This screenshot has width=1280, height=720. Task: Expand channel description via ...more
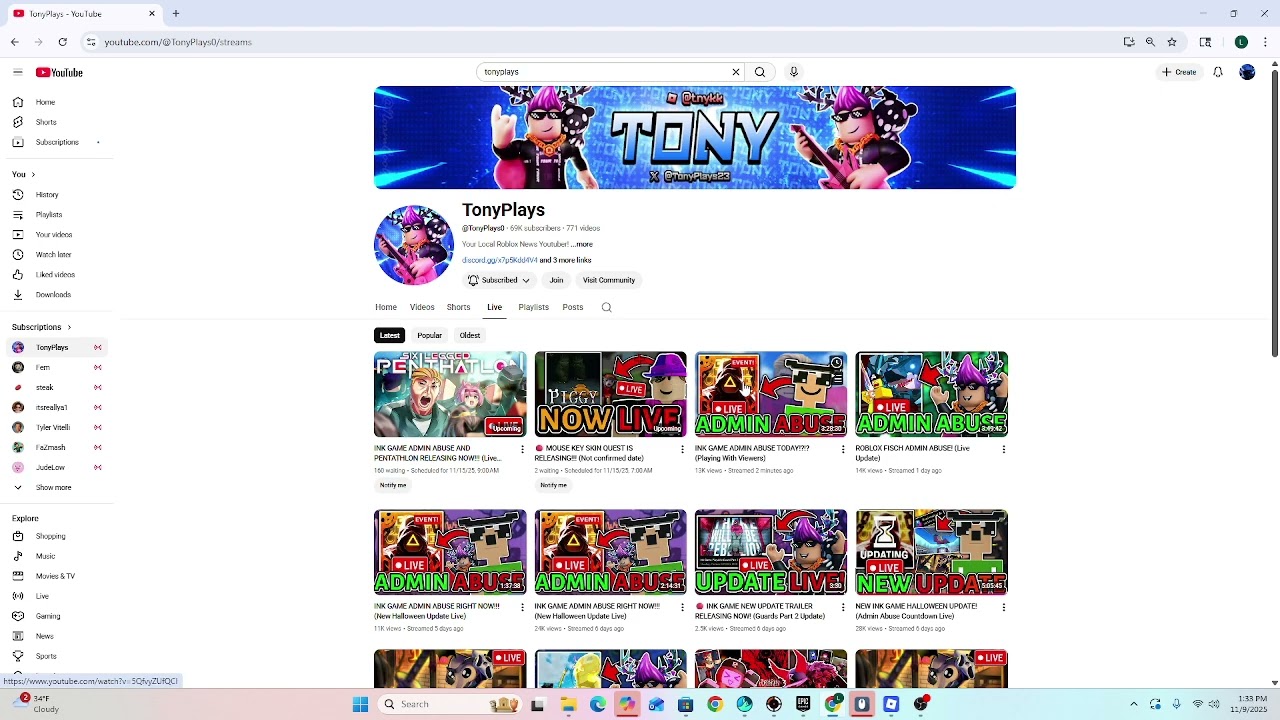click(582, 244)
